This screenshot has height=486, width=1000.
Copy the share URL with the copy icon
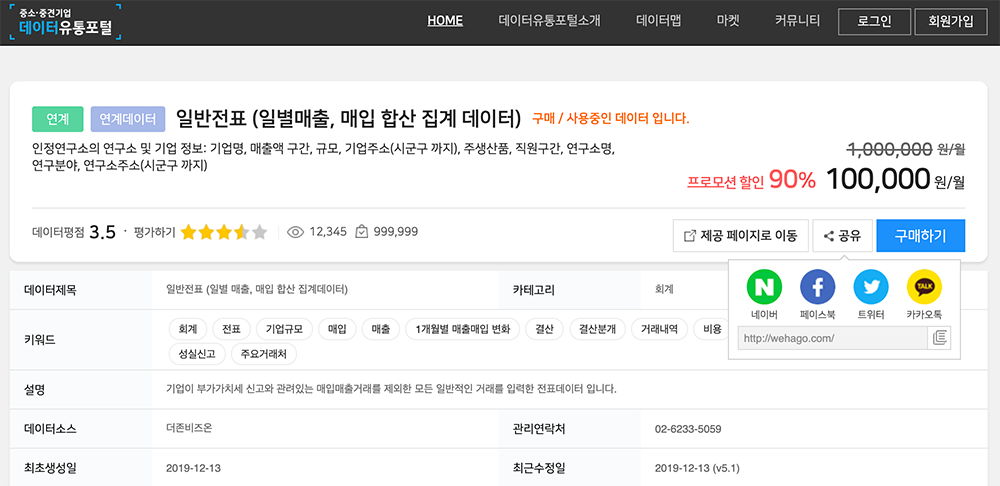tap(939, 339)
